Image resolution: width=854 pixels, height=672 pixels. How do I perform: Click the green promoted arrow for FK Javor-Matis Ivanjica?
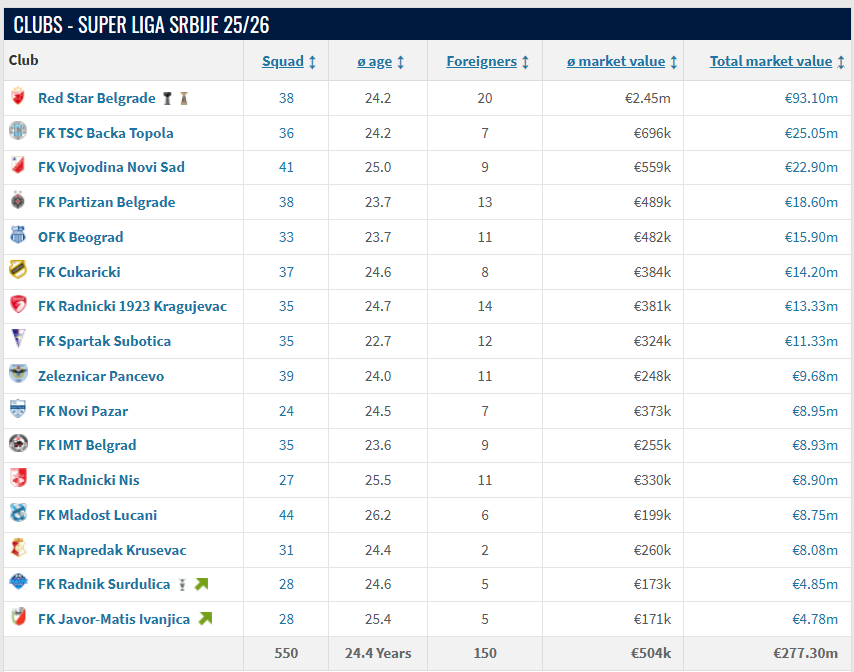206,619
